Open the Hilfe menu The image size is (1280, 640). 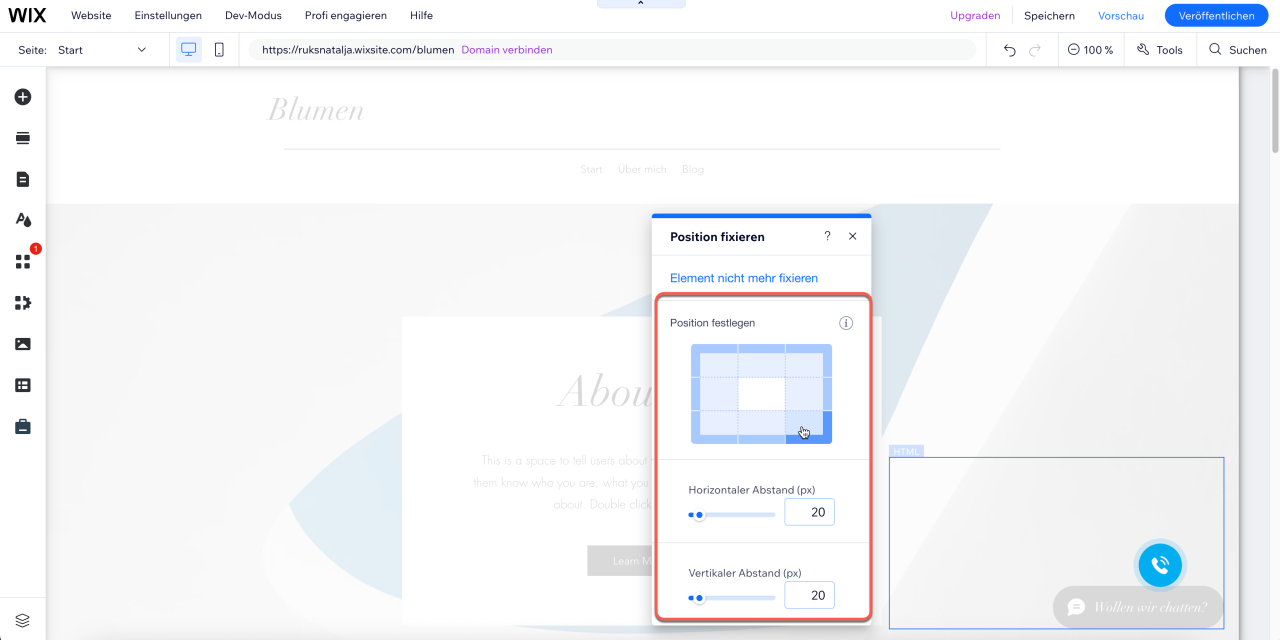pyautogui.click(x=421, y=16)
